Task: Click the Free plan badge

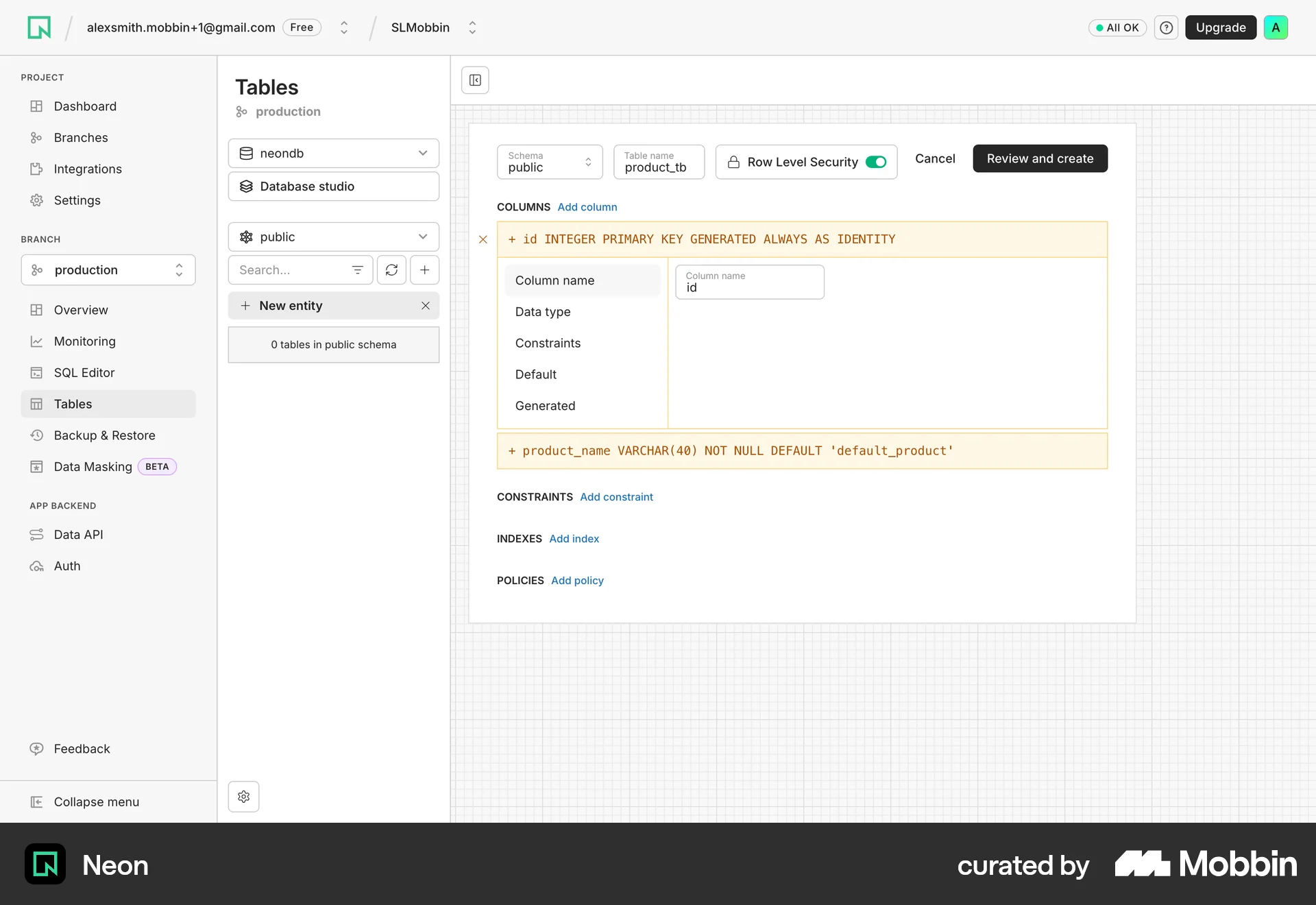Action: 302,27
